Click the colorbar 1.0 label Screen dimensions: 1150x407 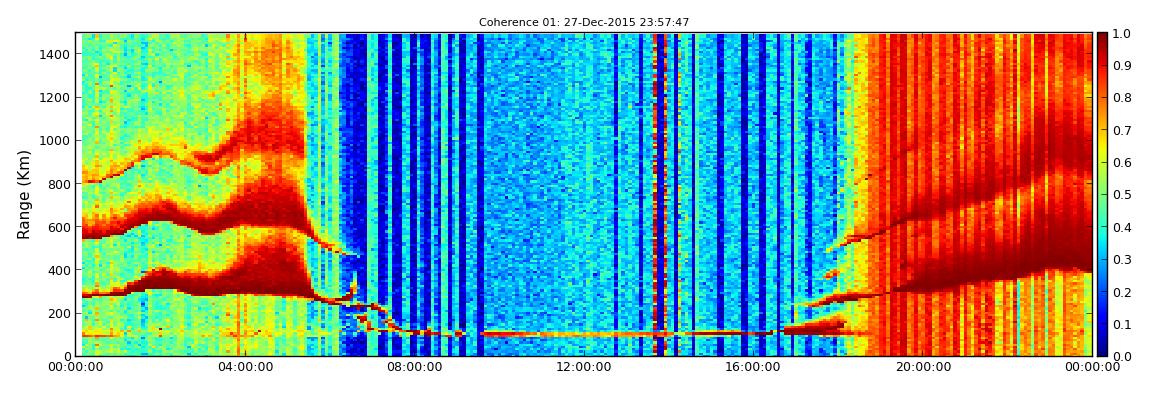click(1122, 34)
